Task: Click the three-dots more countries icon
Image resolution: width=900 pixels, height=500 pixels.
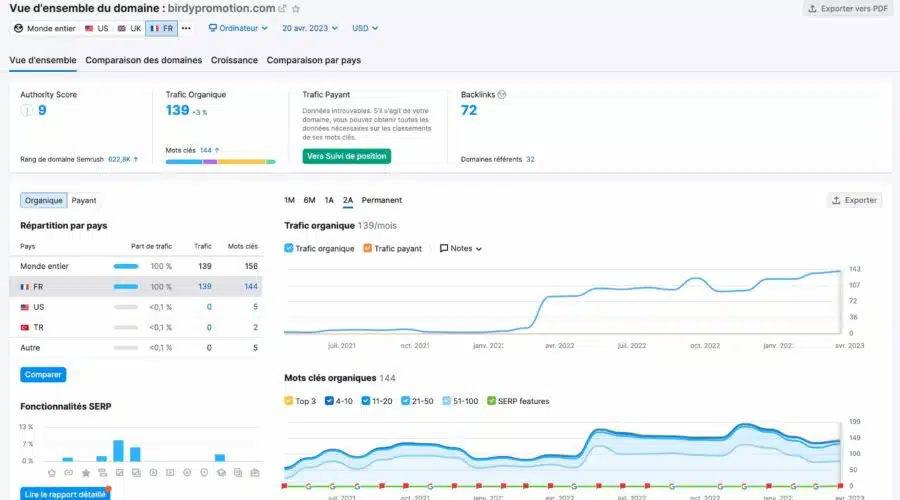Action: click(186, 28)
